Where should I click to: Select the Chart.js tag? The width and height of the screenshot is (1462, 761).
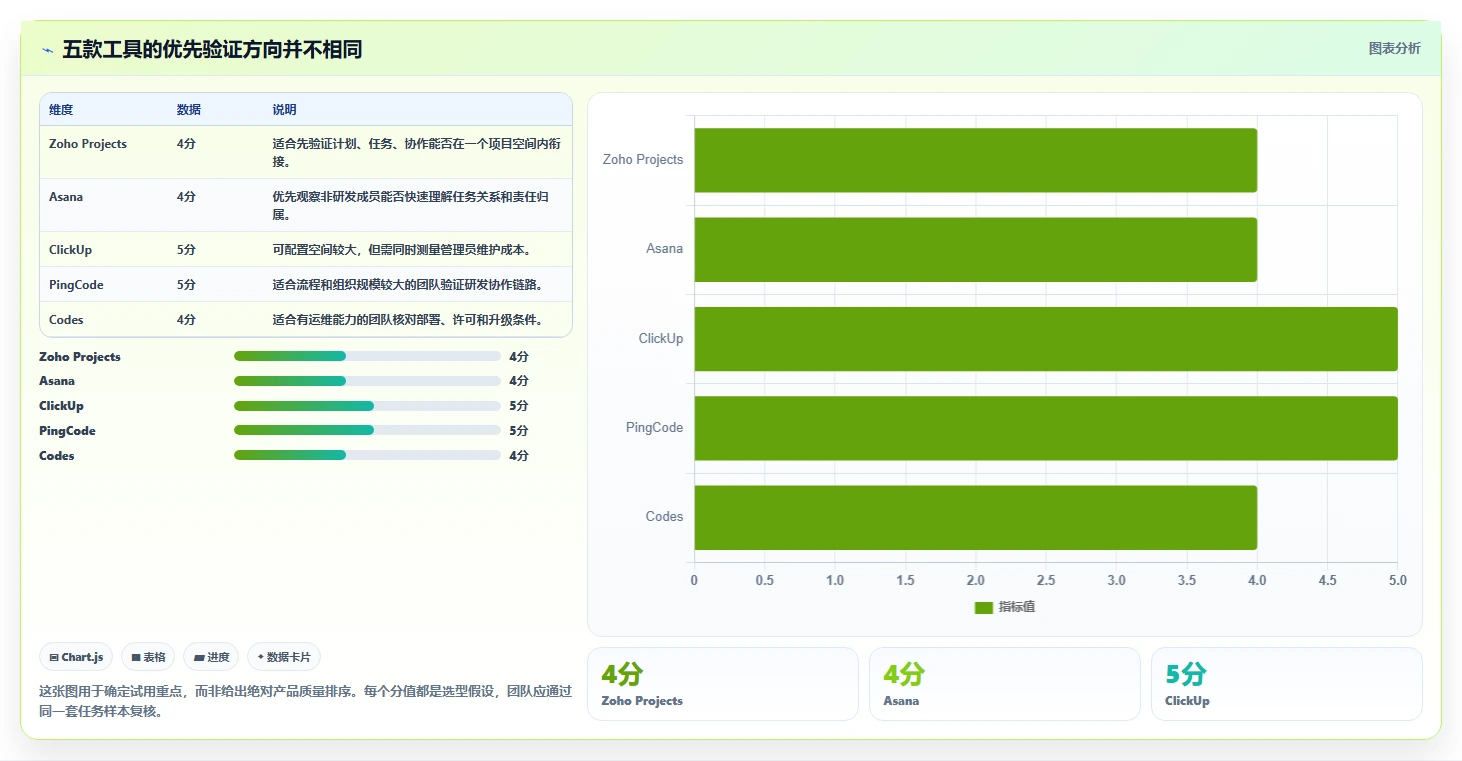coord(77,657)
